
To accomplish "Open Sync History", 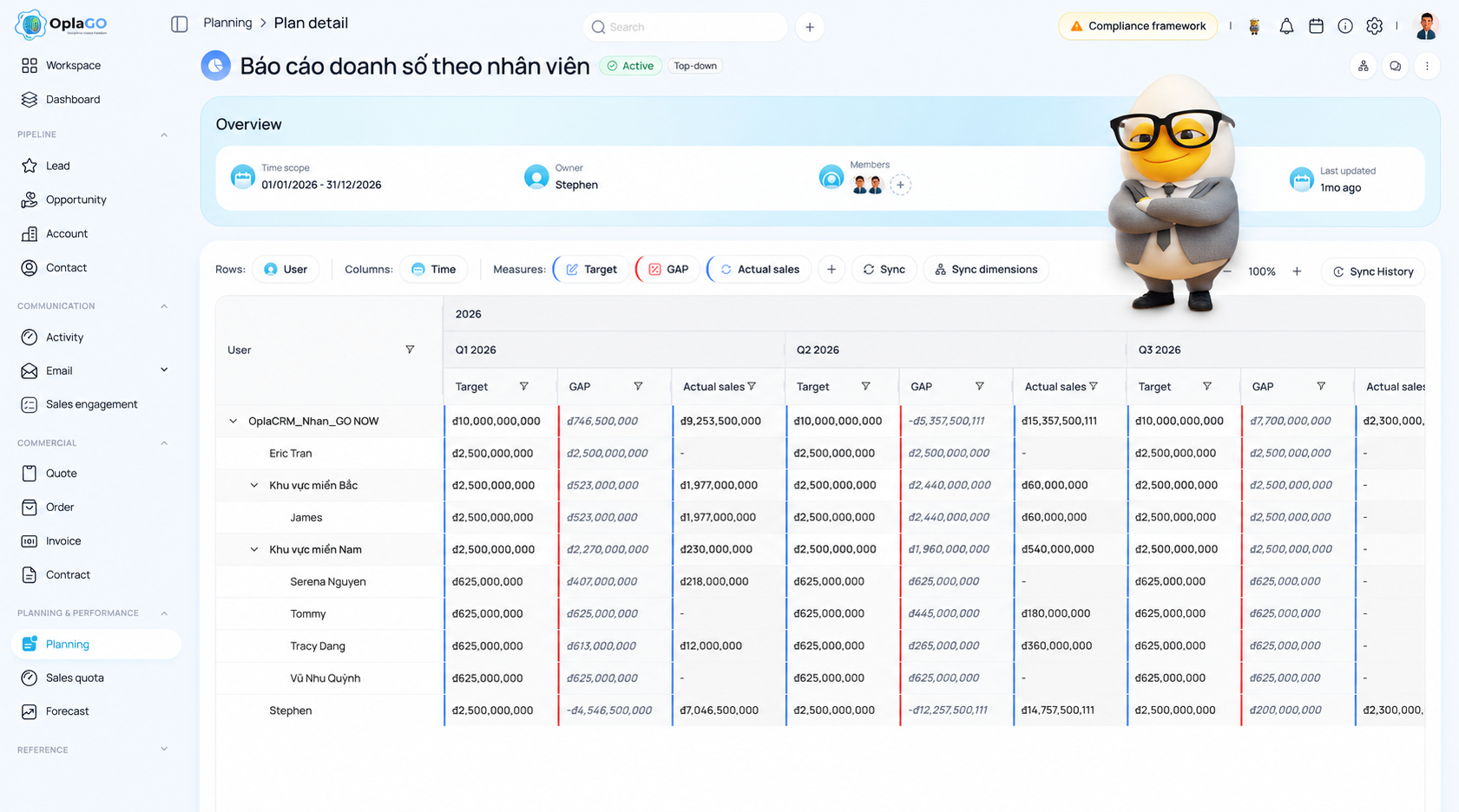I will pyautogui.click(x=1373, y=272).
